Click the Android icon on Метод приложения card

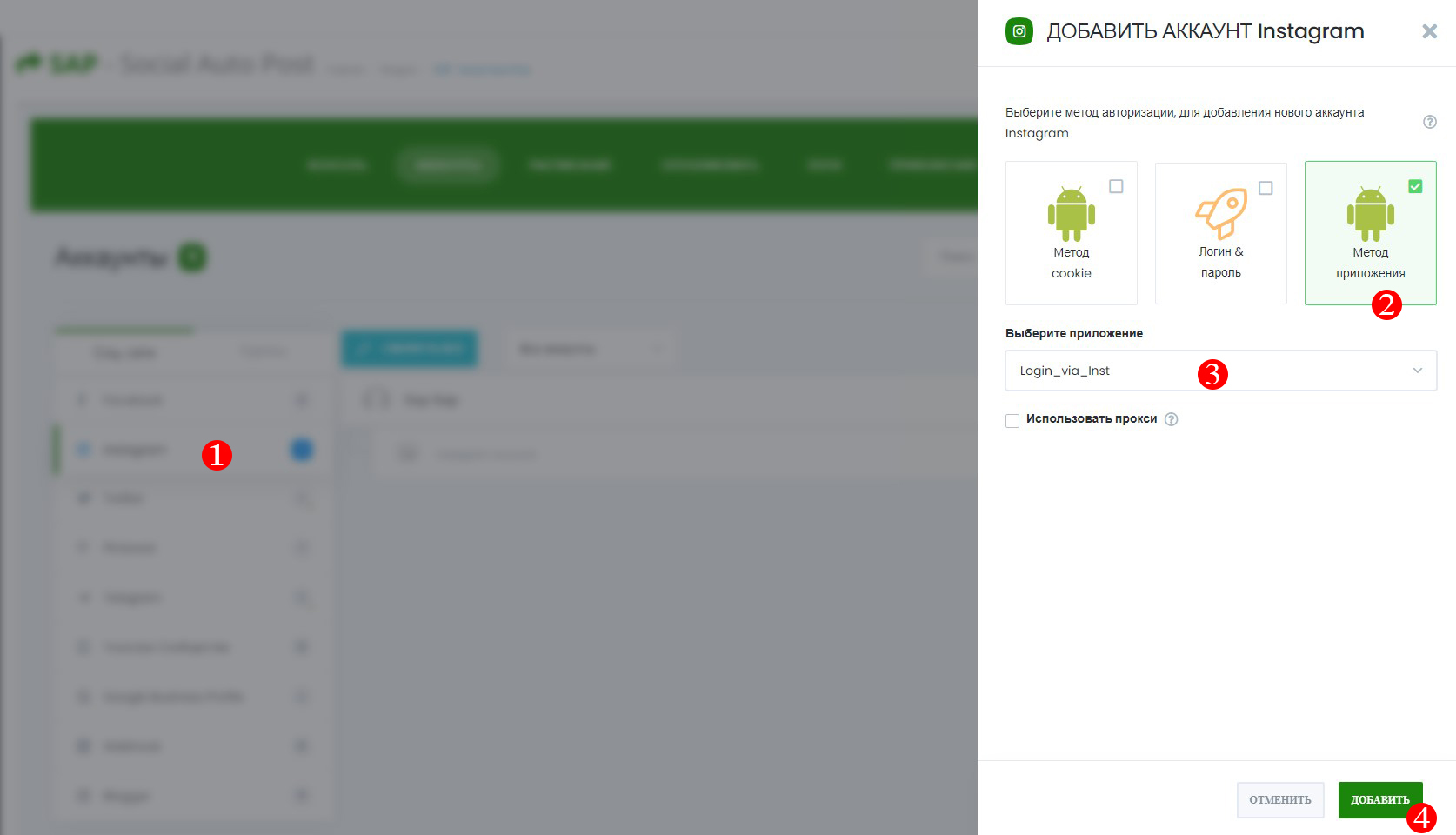(x=1371, y=213)
